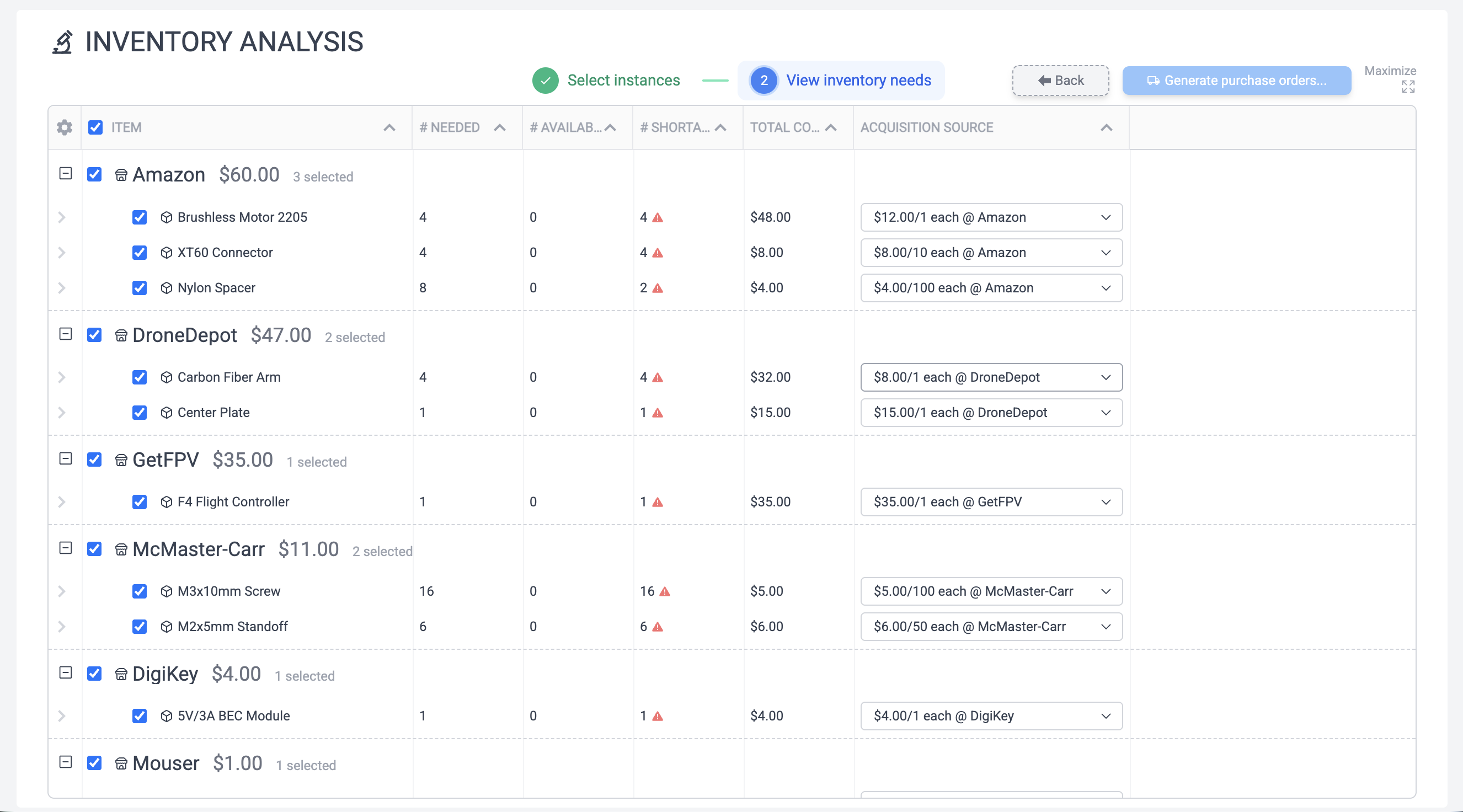Switch to the Select instances step
This screenshot has width=1463, height=812.
coord(623,80)
